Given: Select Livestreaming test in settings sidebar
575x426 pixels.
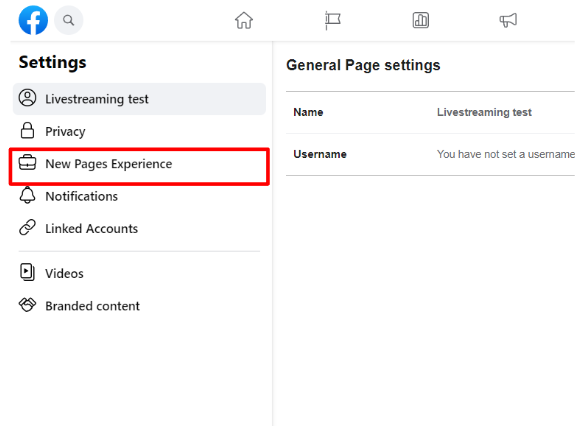Looking at the screenshot, I should click(139, 99).
